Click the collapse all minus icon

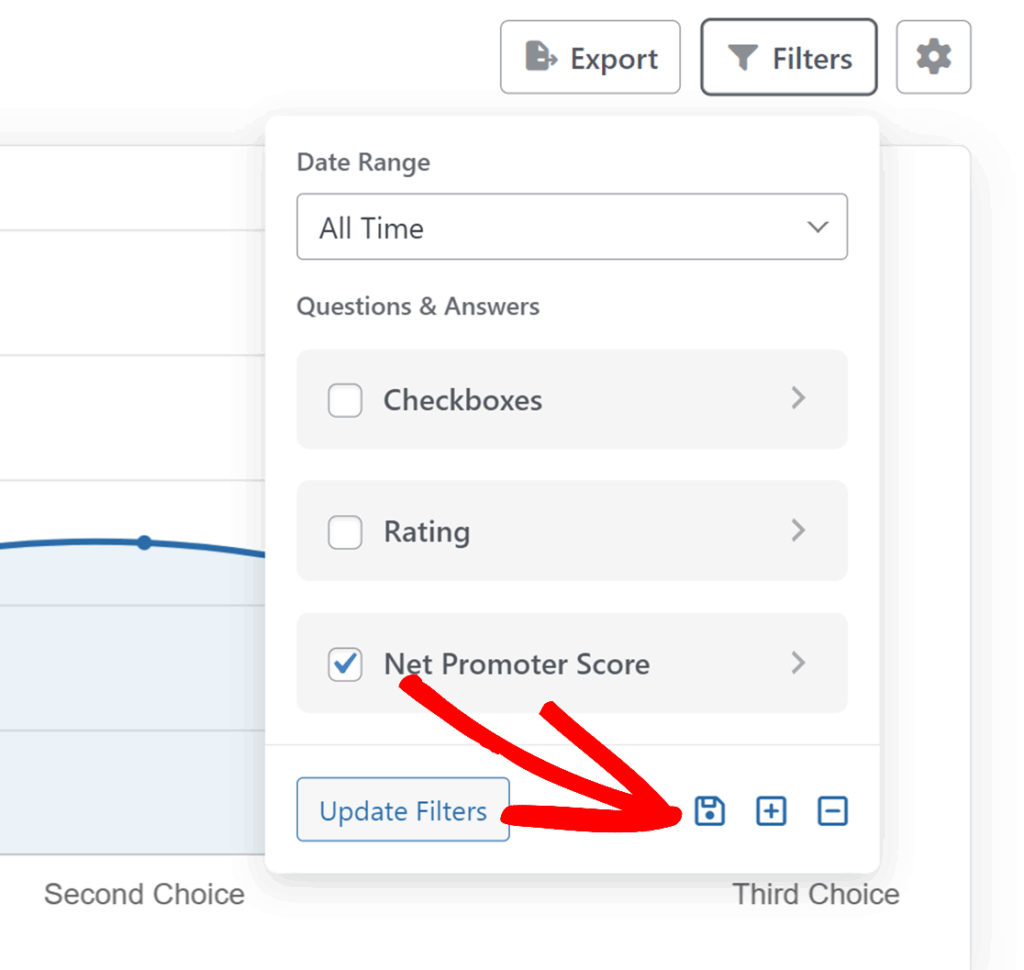pos(832,811)
